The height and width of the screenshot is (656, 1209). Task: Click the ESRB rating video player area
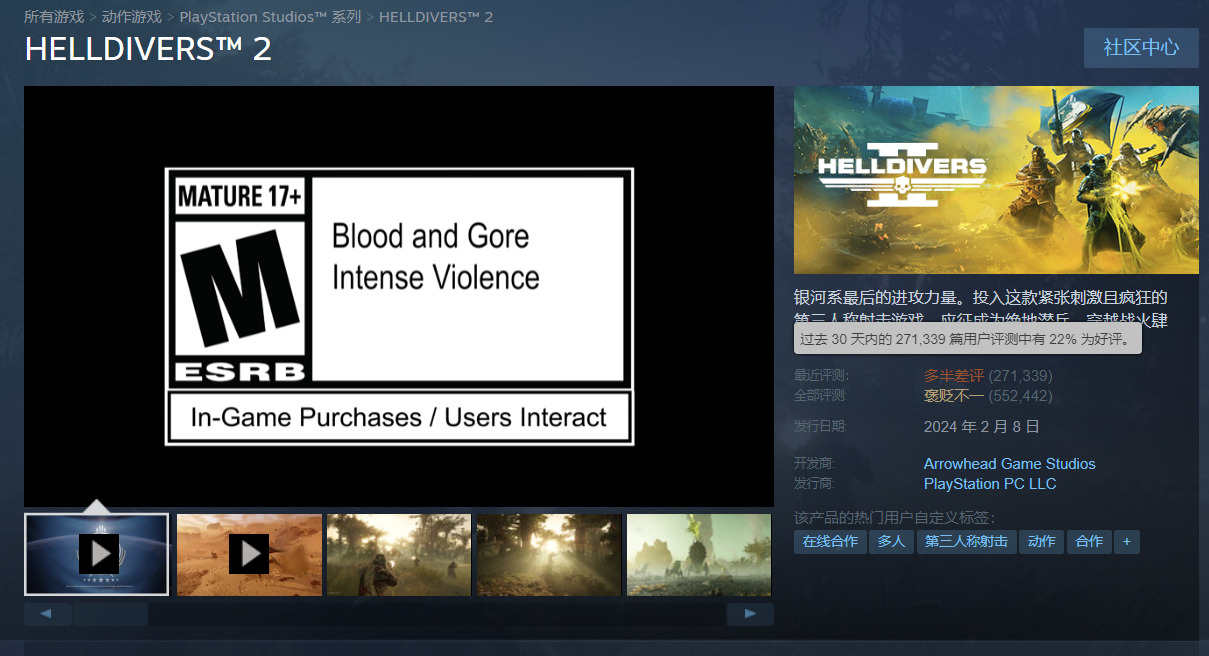point(399,296)
